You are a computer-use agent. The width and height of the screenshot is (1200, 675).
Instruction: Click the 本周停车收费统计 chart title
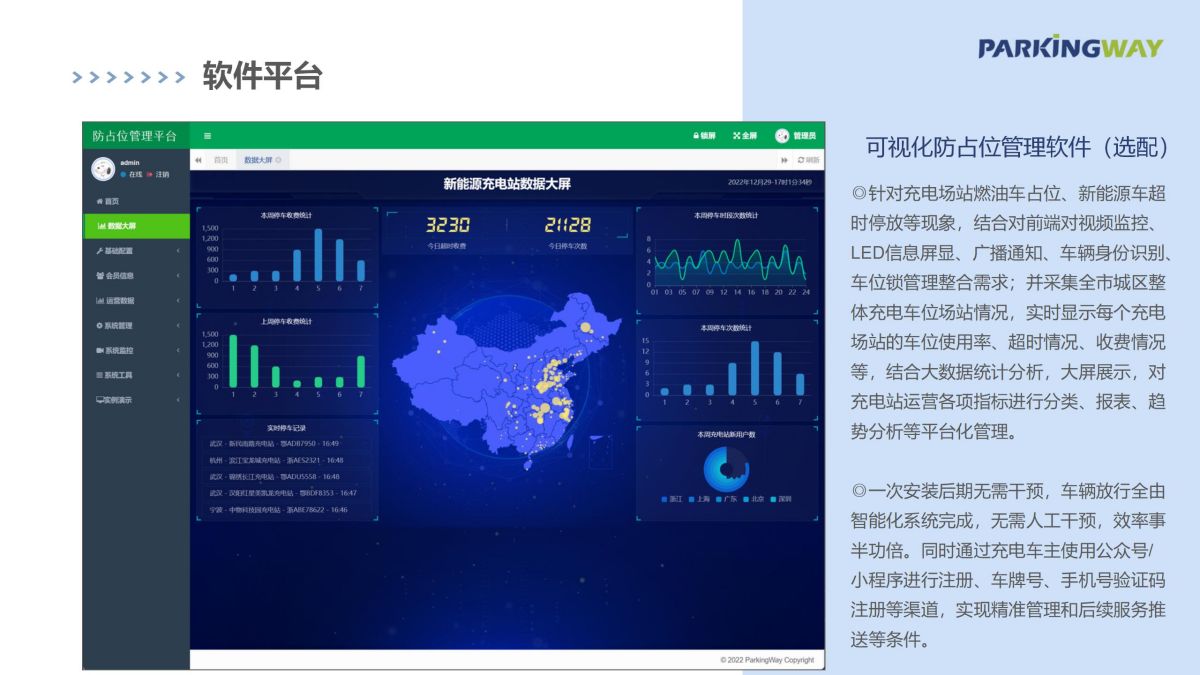(286, 214)
